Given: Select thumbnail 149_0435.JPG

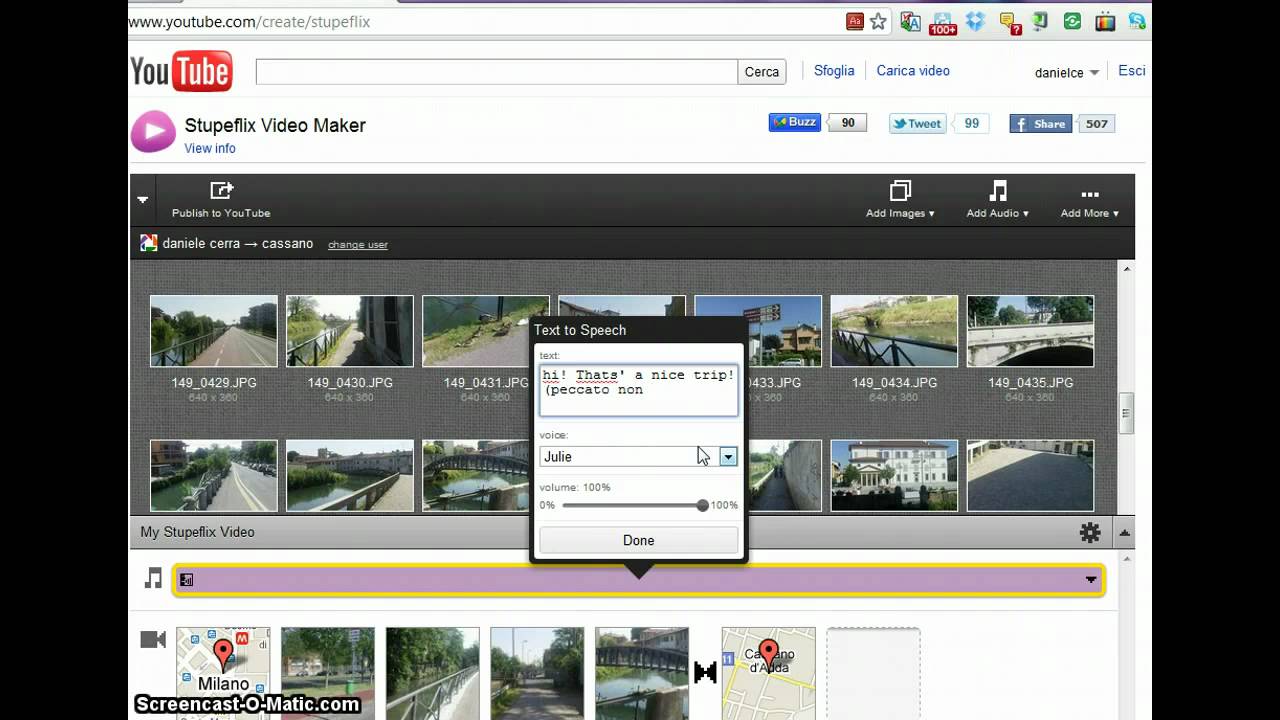Looking at the screenshot, I should (1030, 331).
